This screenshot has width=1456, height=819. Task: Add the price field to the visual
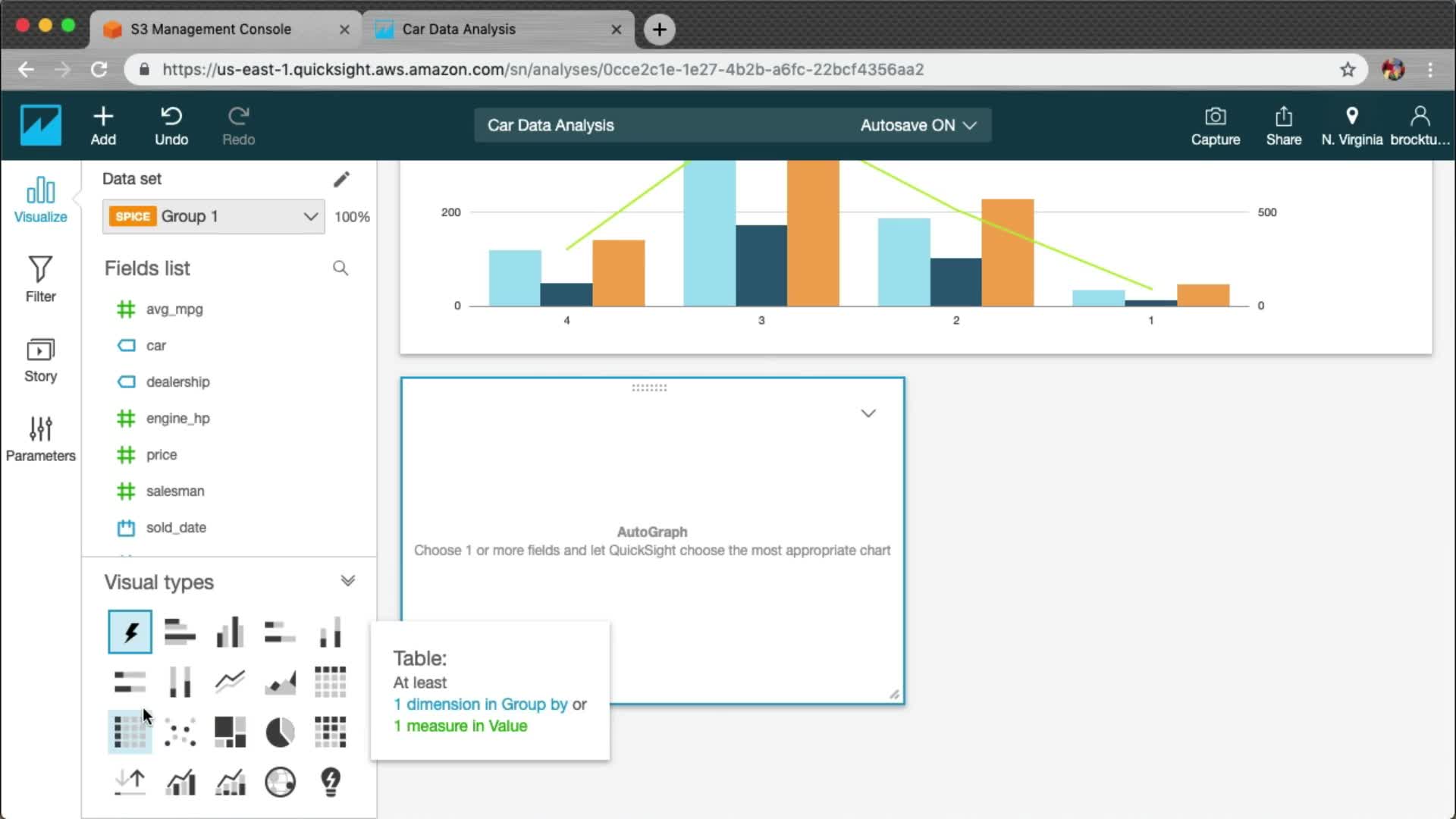[162, 455]
